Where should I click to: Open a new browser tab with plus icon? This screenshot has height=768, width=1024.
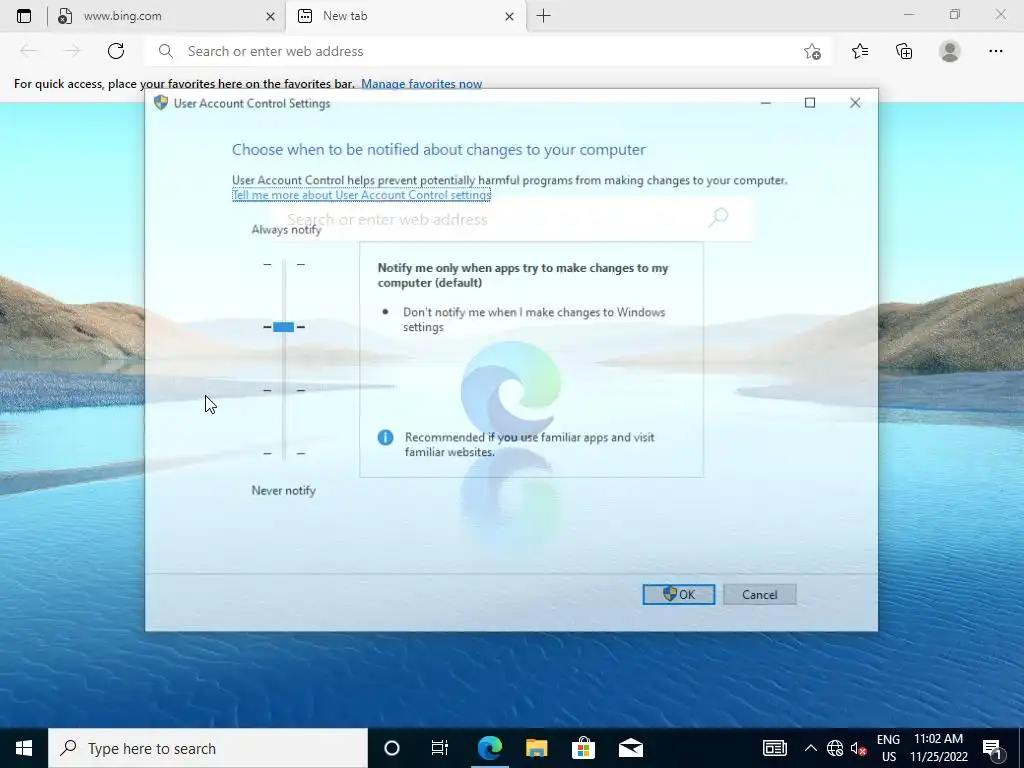click(543, 16)
